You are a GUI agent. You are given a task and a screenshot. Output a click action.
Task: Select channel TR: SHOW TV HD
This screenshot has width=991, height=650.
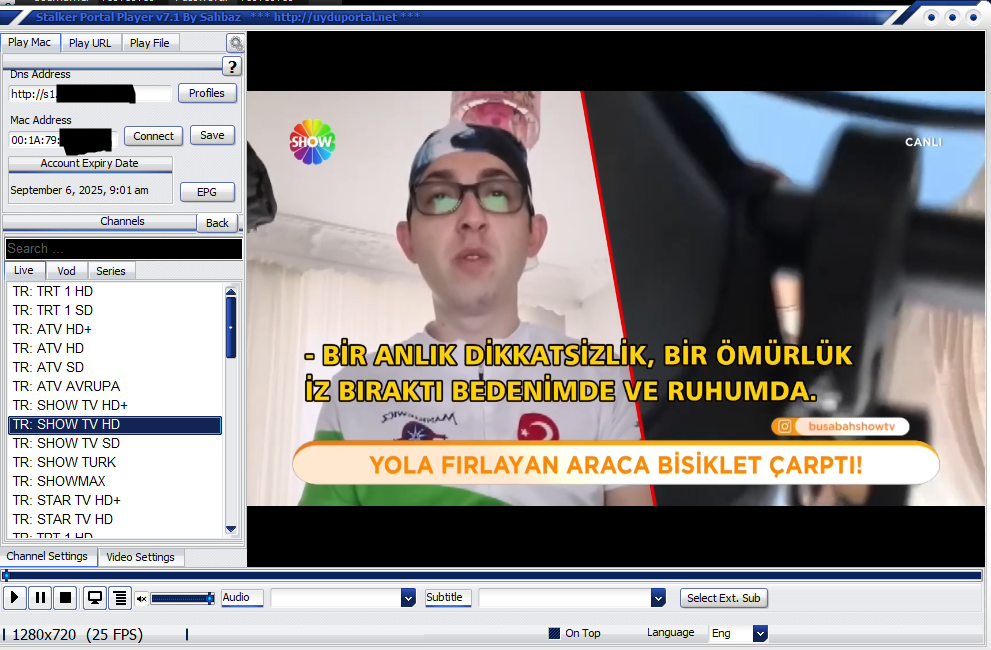116,424
